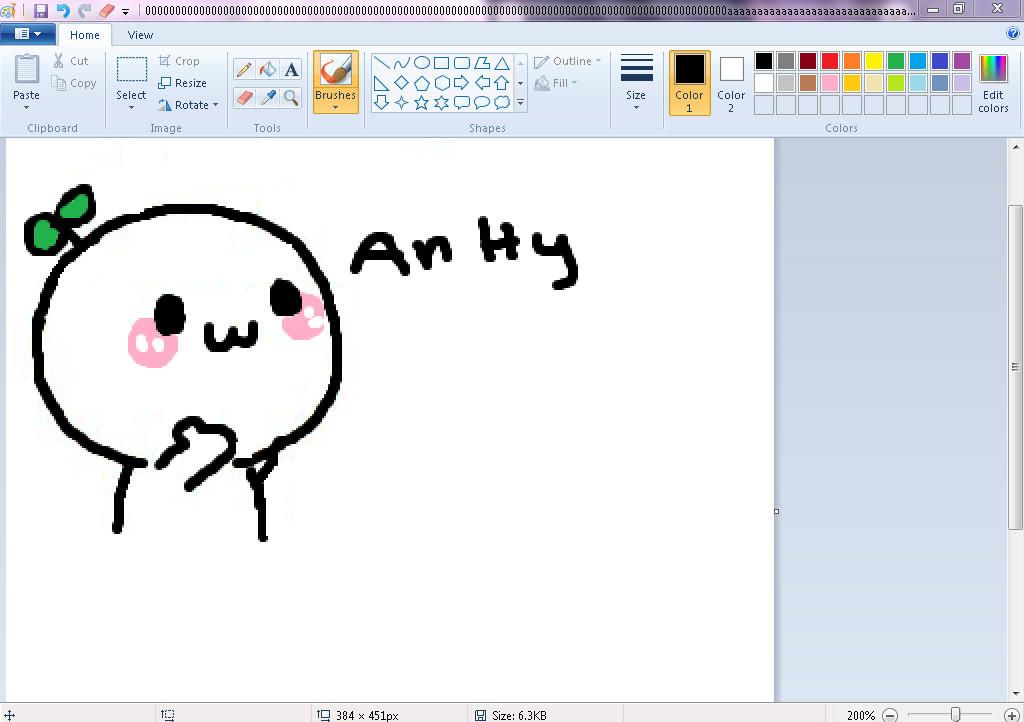The width and height of the screenshot is (1024, 722).
Task: Choose the Triangle shape
Action: pos(502,63)
